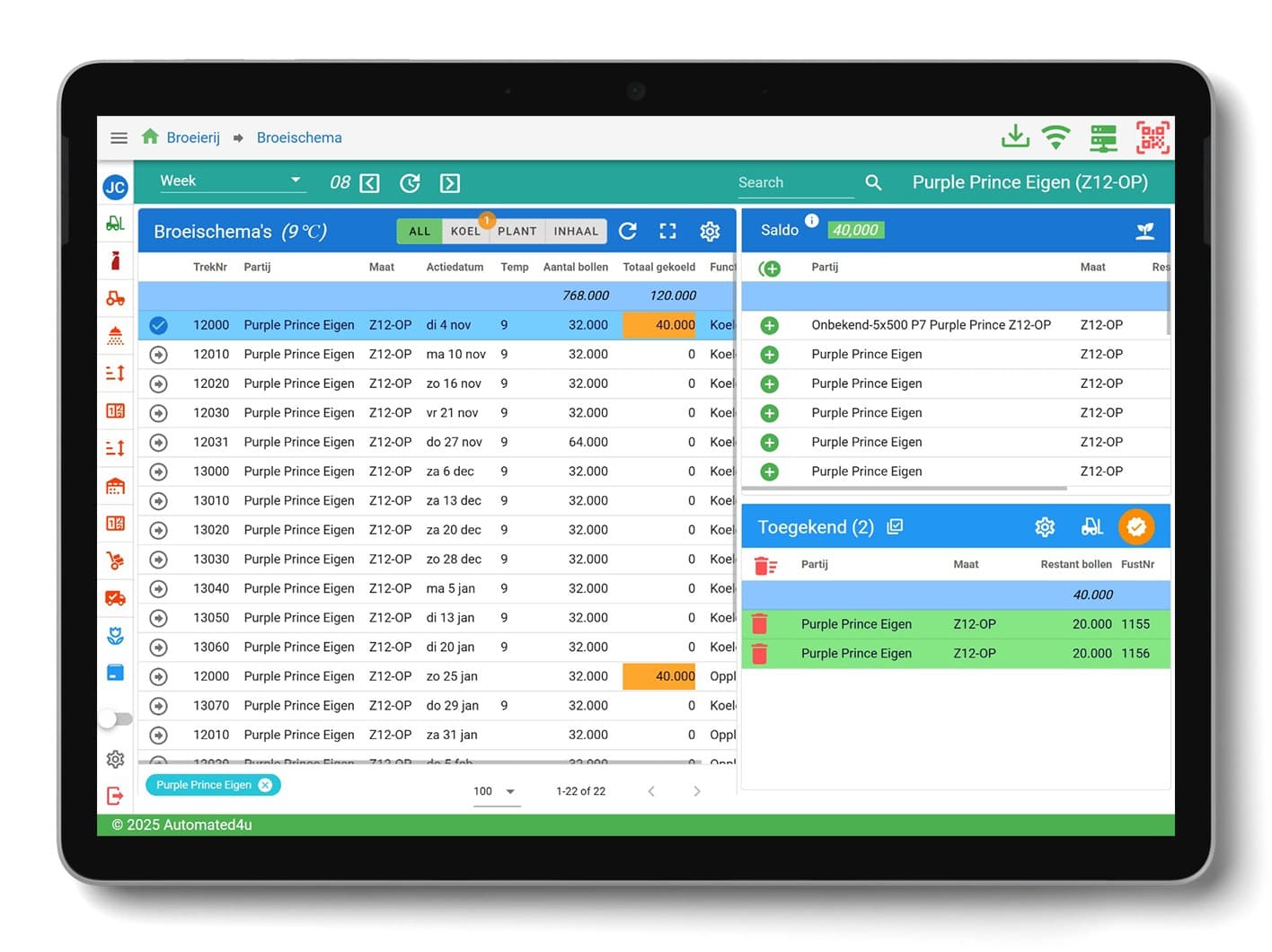Viewport: 1272px width, 952px height.
Task: Go to next week arrow
Action: 450,183
